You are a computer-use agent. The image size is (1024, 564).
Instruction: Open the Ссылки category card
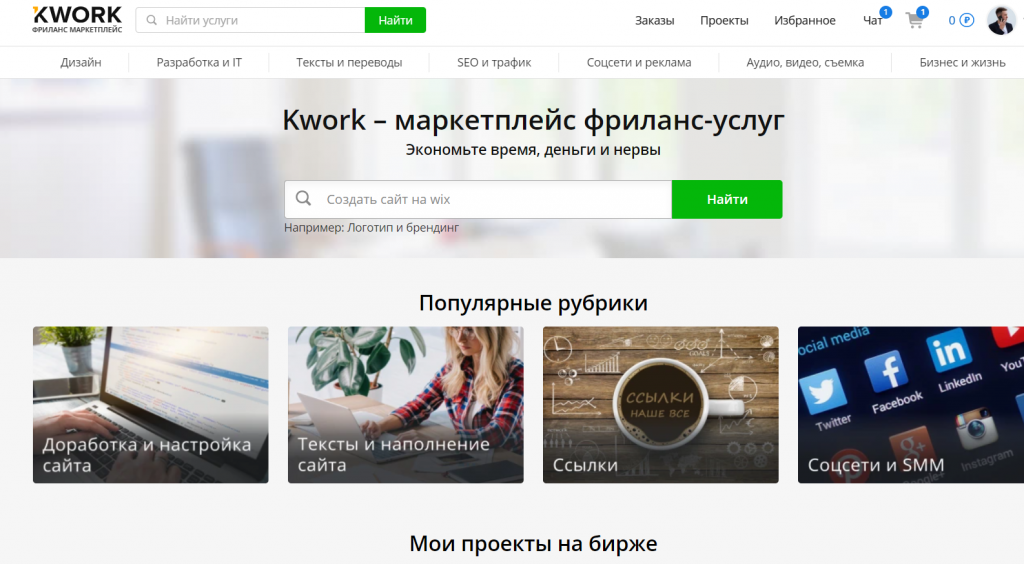[x=660, y=405]
